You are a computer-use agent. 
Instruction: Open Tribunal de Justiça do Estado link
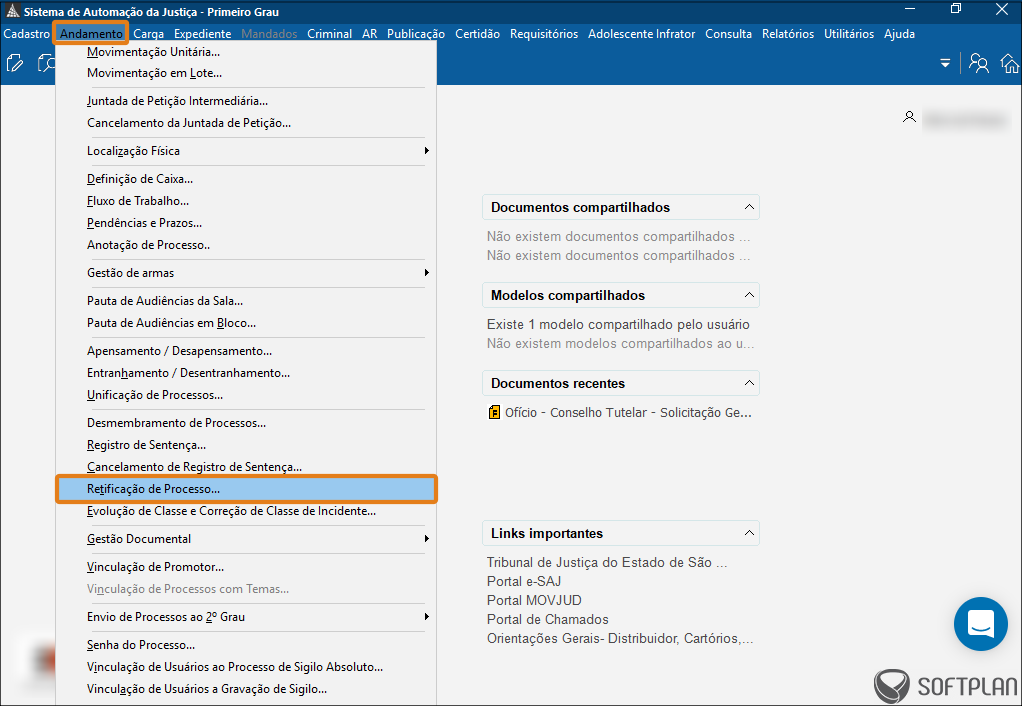pos(607,562)
